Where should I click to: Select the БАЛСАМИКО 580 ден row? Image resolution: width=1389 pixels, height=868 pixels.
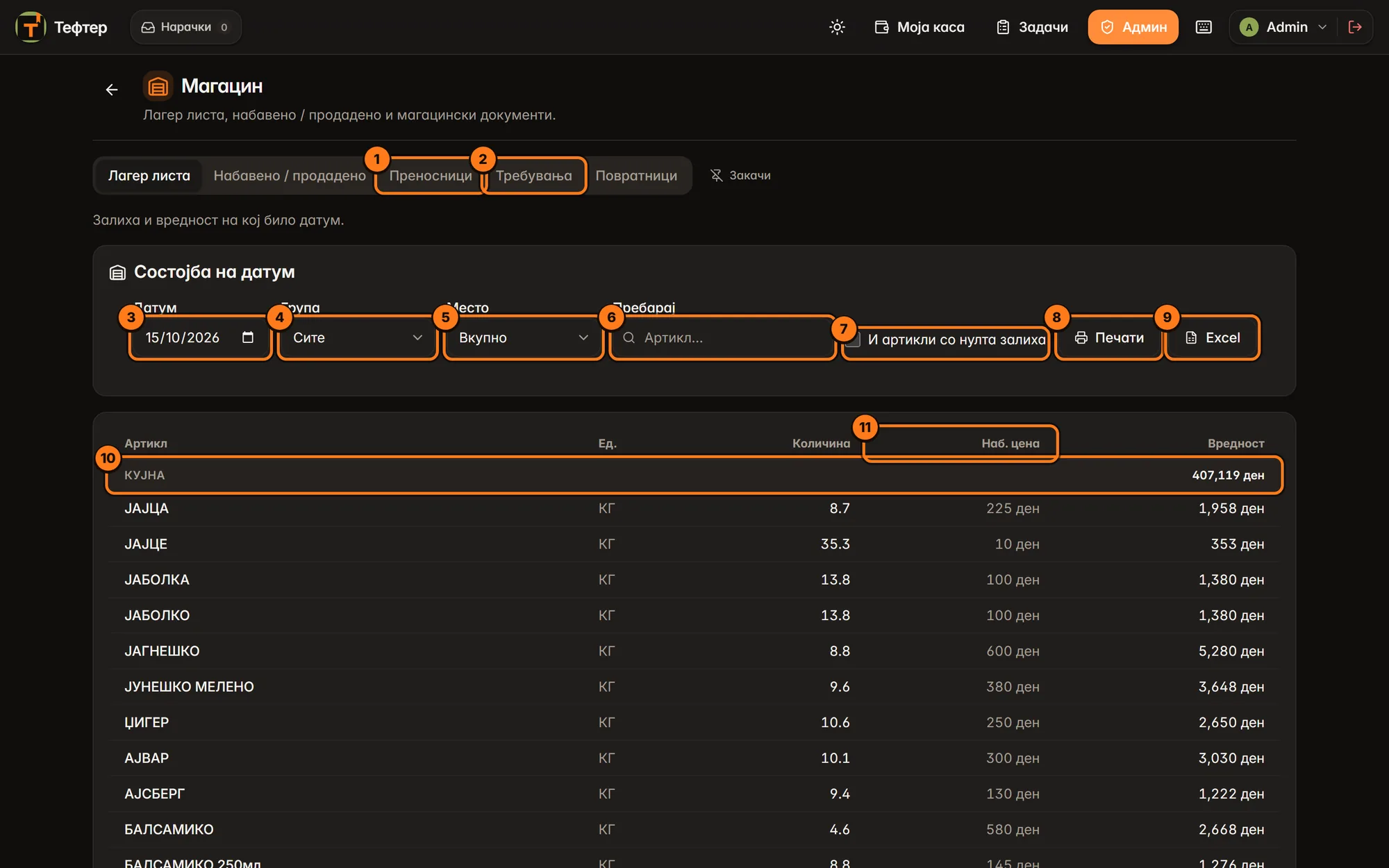click(694, 830)
